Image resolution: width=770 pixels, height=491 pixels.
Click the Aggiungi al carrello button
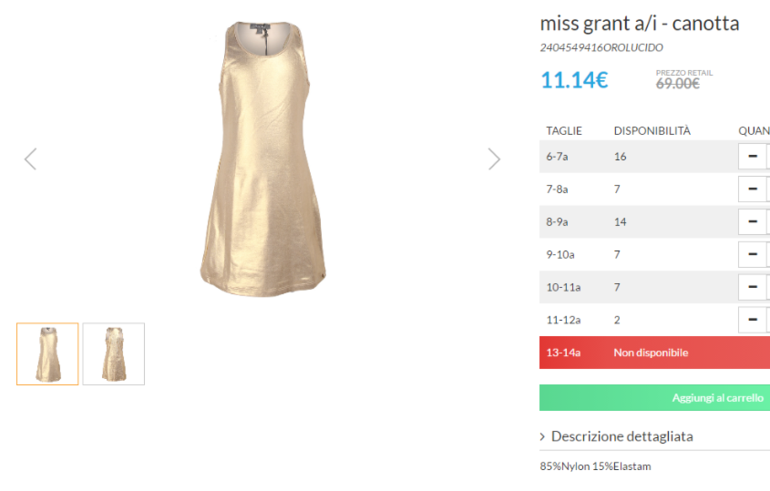click(655, 398)
